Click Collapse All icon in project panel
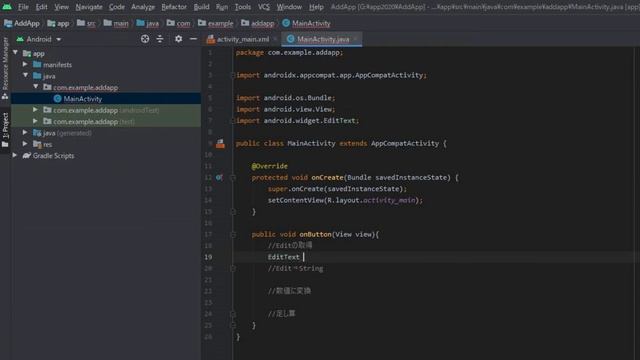640x360 pixels. [160, 39]
